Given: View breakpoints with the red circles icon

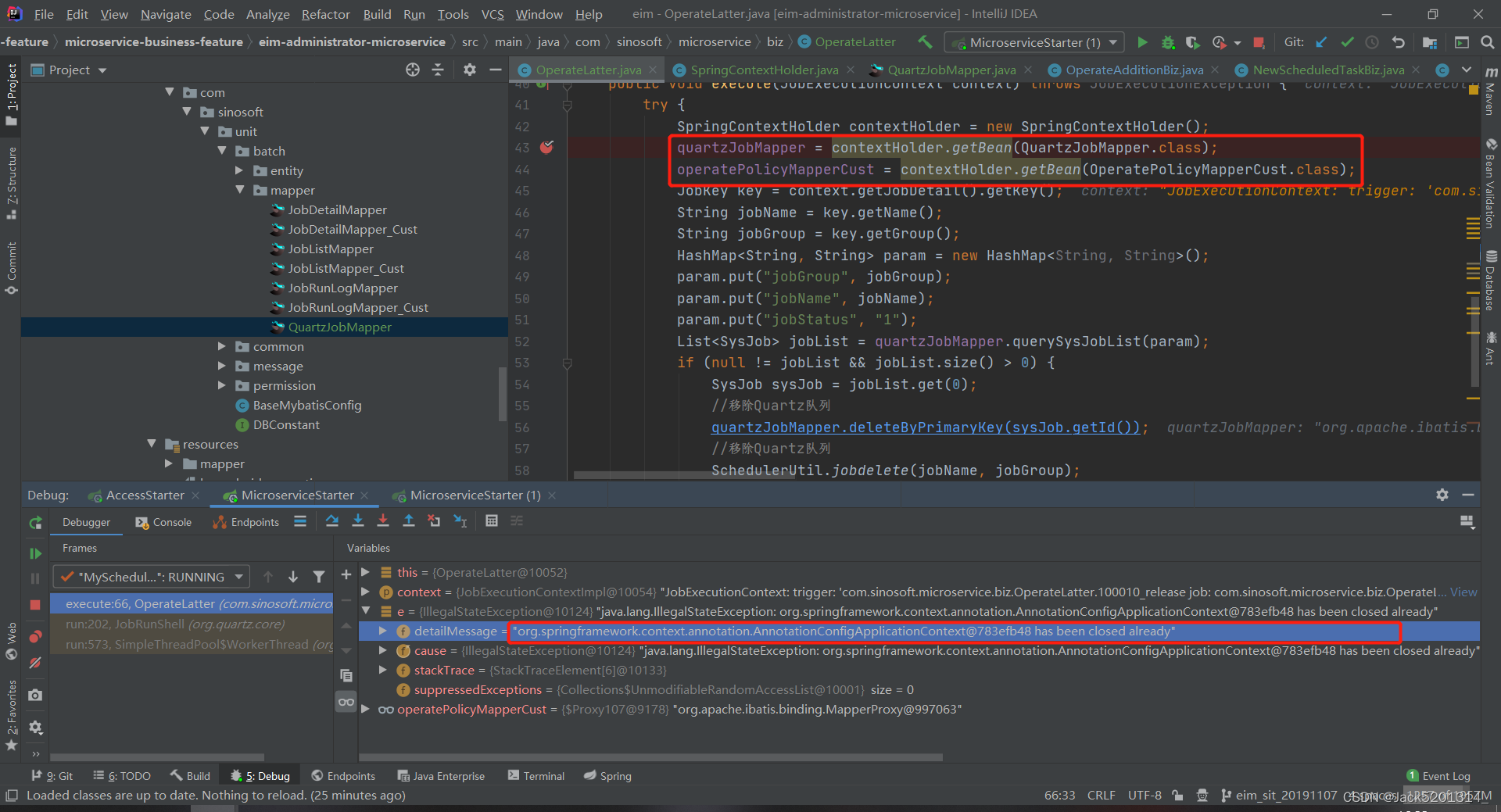Looking at the screenshot, I should [x=35, y=636].
